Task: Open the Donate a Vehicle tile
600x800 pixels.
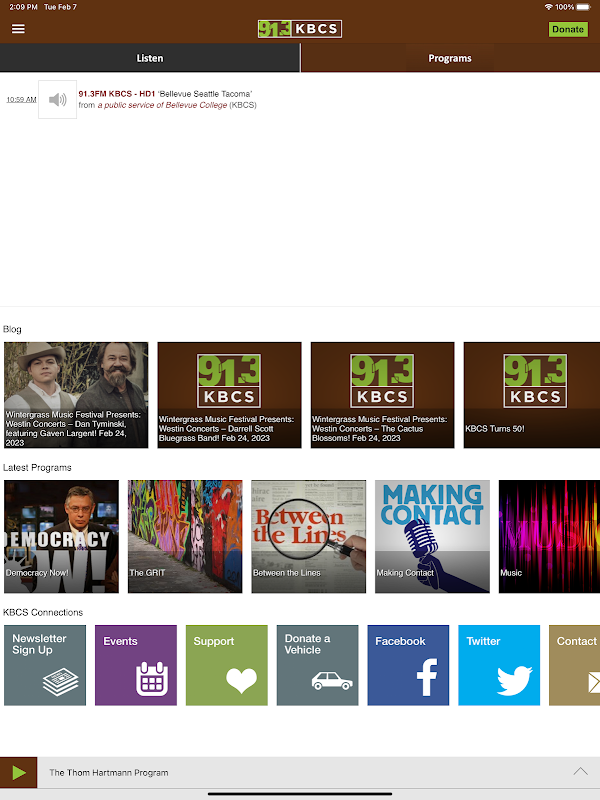Action: pyautogui.click(x=317, y=665)
